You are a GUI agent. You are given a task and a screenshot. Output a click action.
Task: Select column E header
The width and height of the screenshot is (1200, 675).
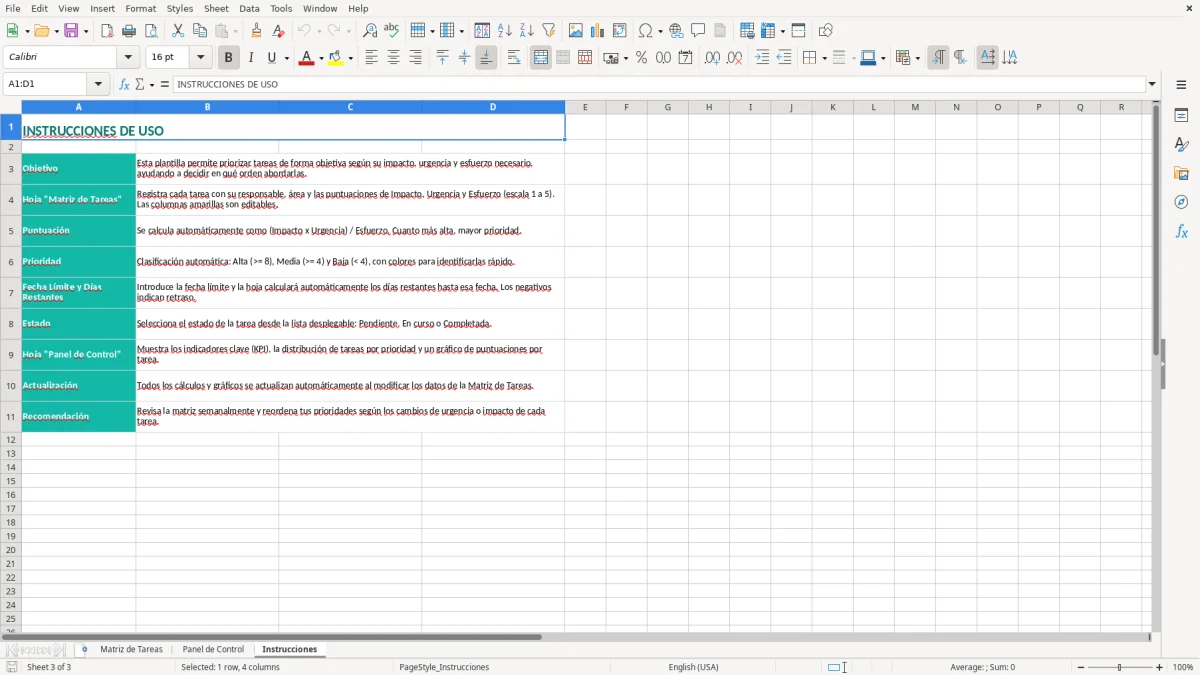[585, 107]
